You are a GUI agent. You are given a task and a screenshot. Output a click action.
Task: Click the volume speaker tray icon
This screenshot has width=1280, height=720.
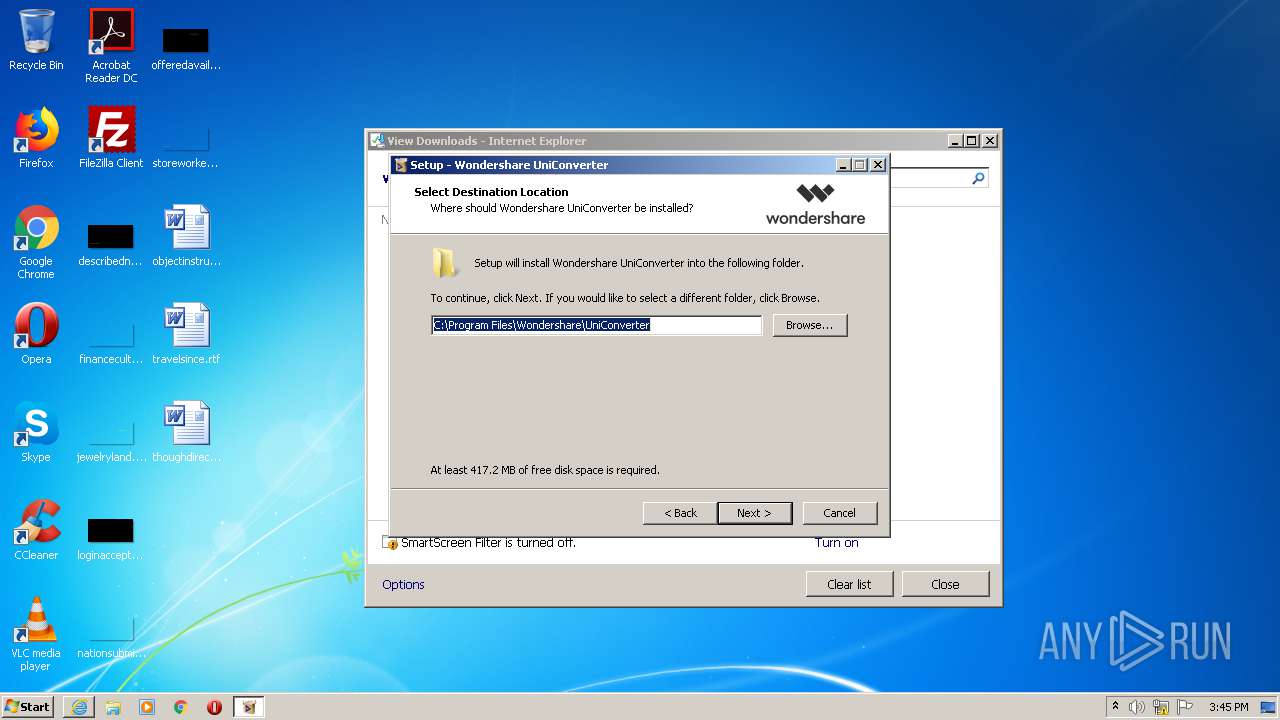pyautogui.click(x=1136, y=707)
